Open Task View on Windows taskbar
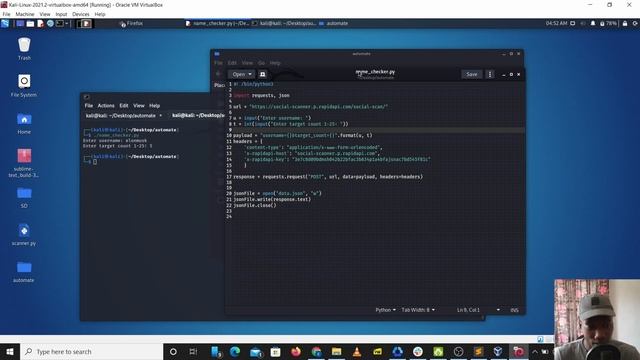This screenshot has width=640, height=360. (193, 351)
